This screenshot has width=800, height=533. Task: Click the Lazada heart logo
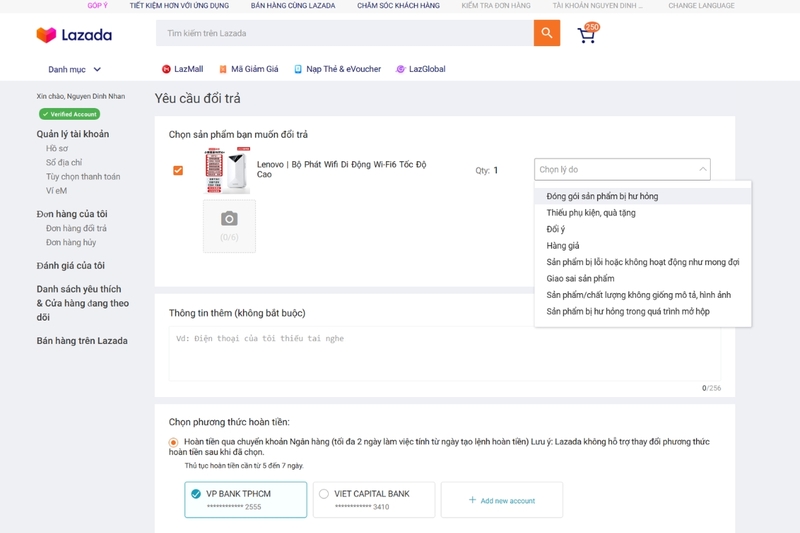[x=46, y=35]
